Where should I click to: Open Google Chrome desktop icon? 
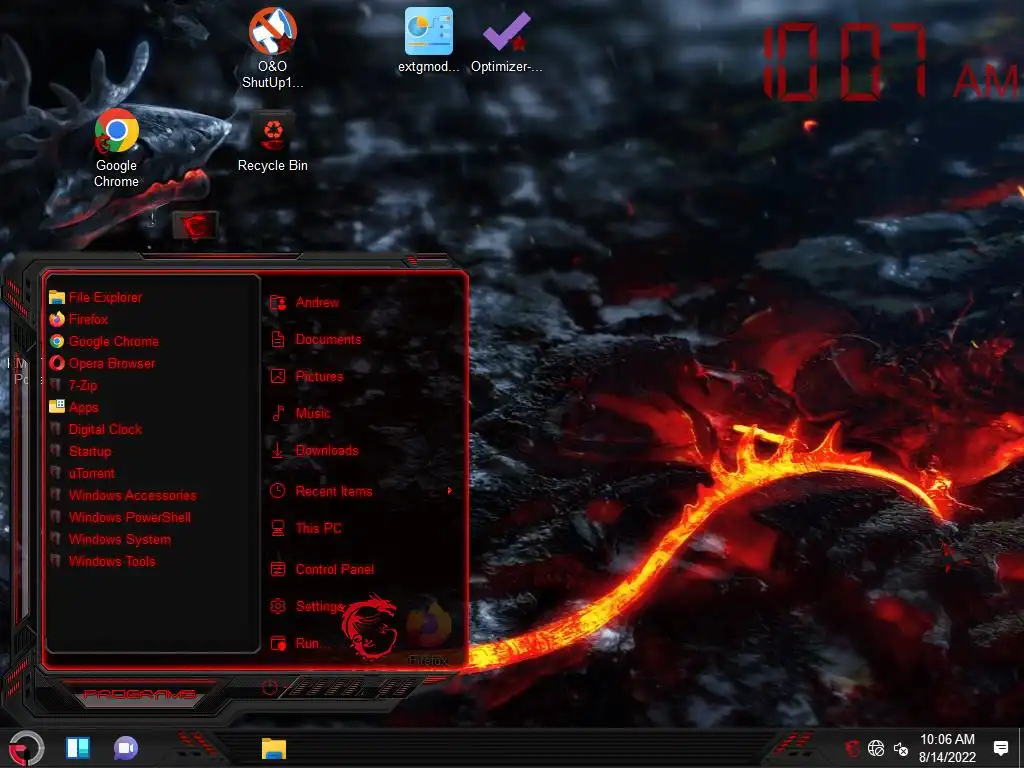click(116, 148)
